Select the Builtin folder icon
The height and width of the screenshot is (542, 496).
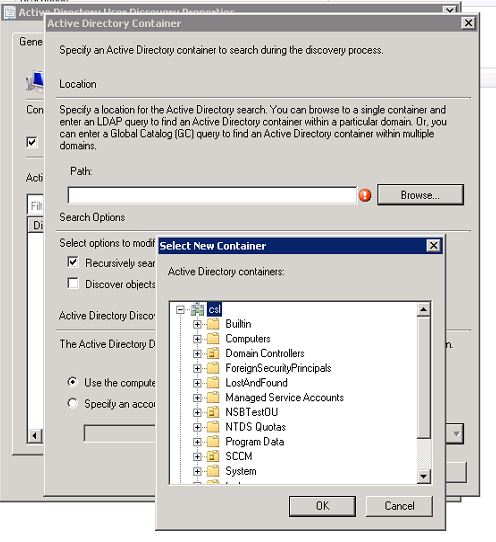tap(213, 324)
